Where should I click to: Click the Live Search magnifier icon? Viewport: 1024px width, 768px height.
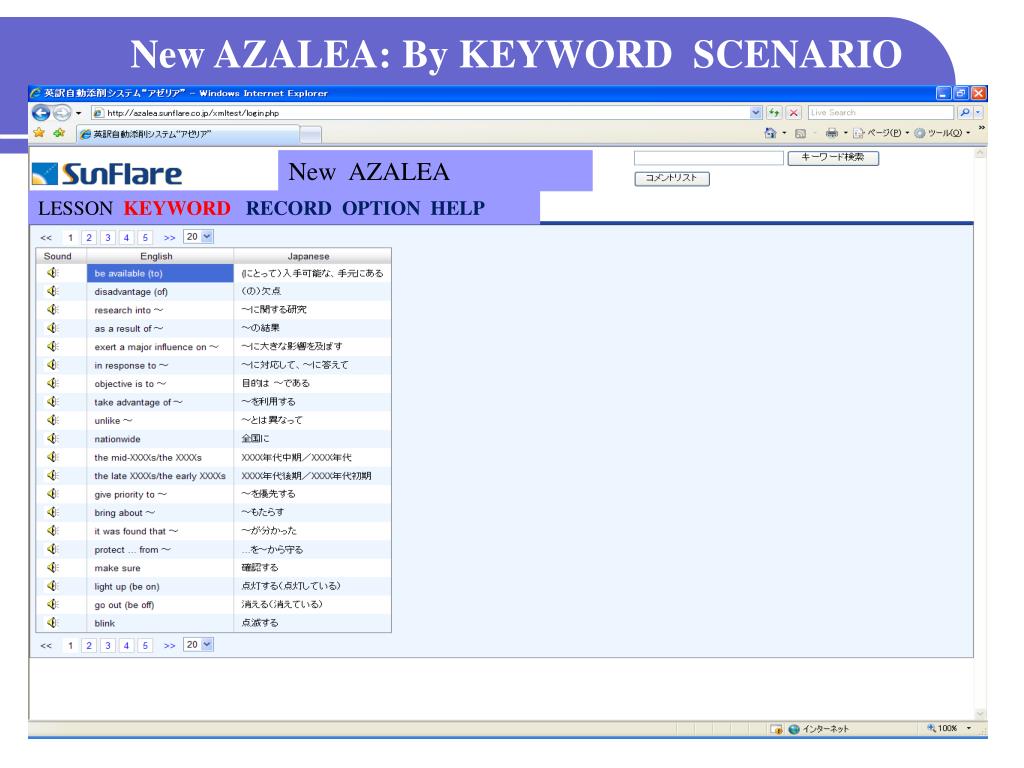pyautogui.click(x=965, y=112)
